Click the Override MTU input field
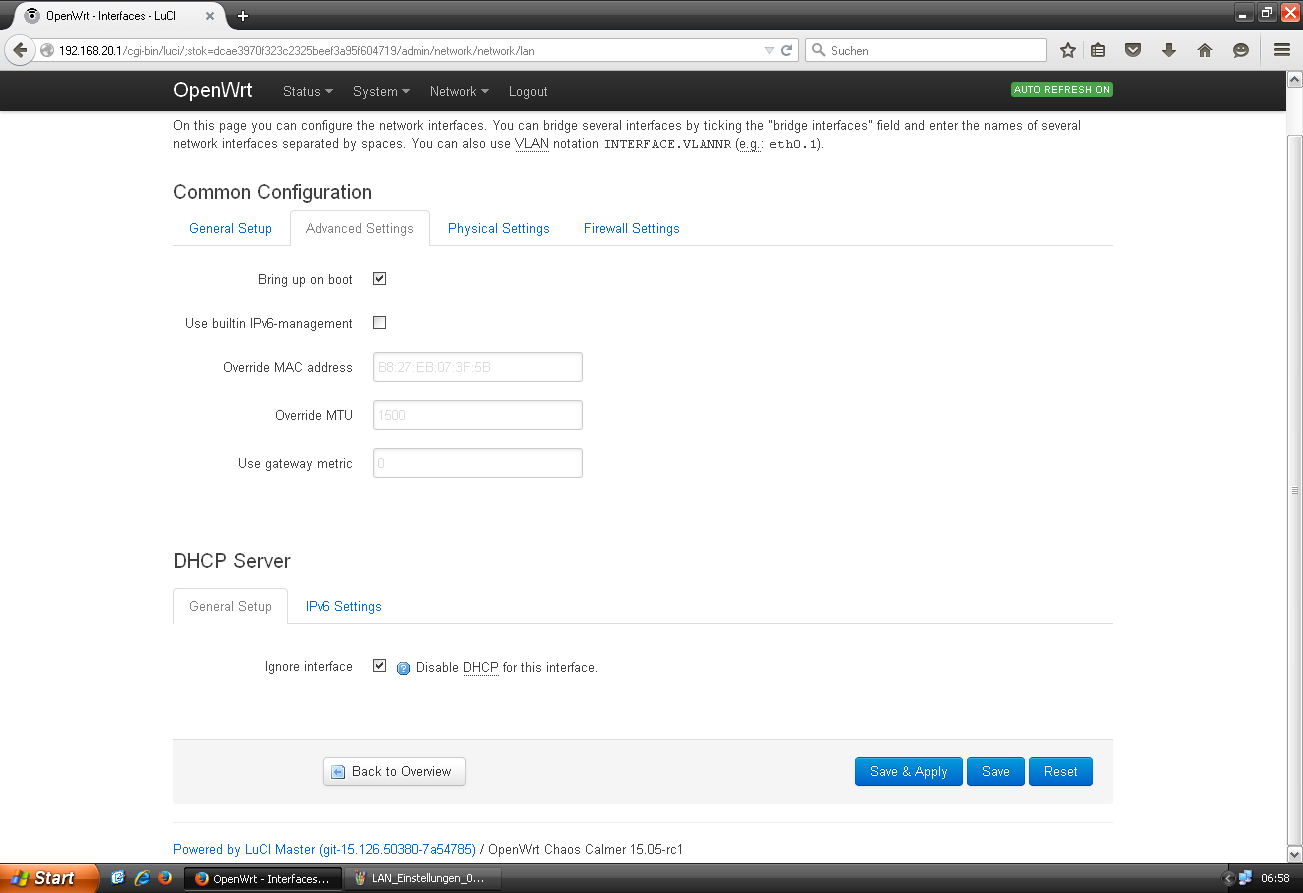 (477, 415)
